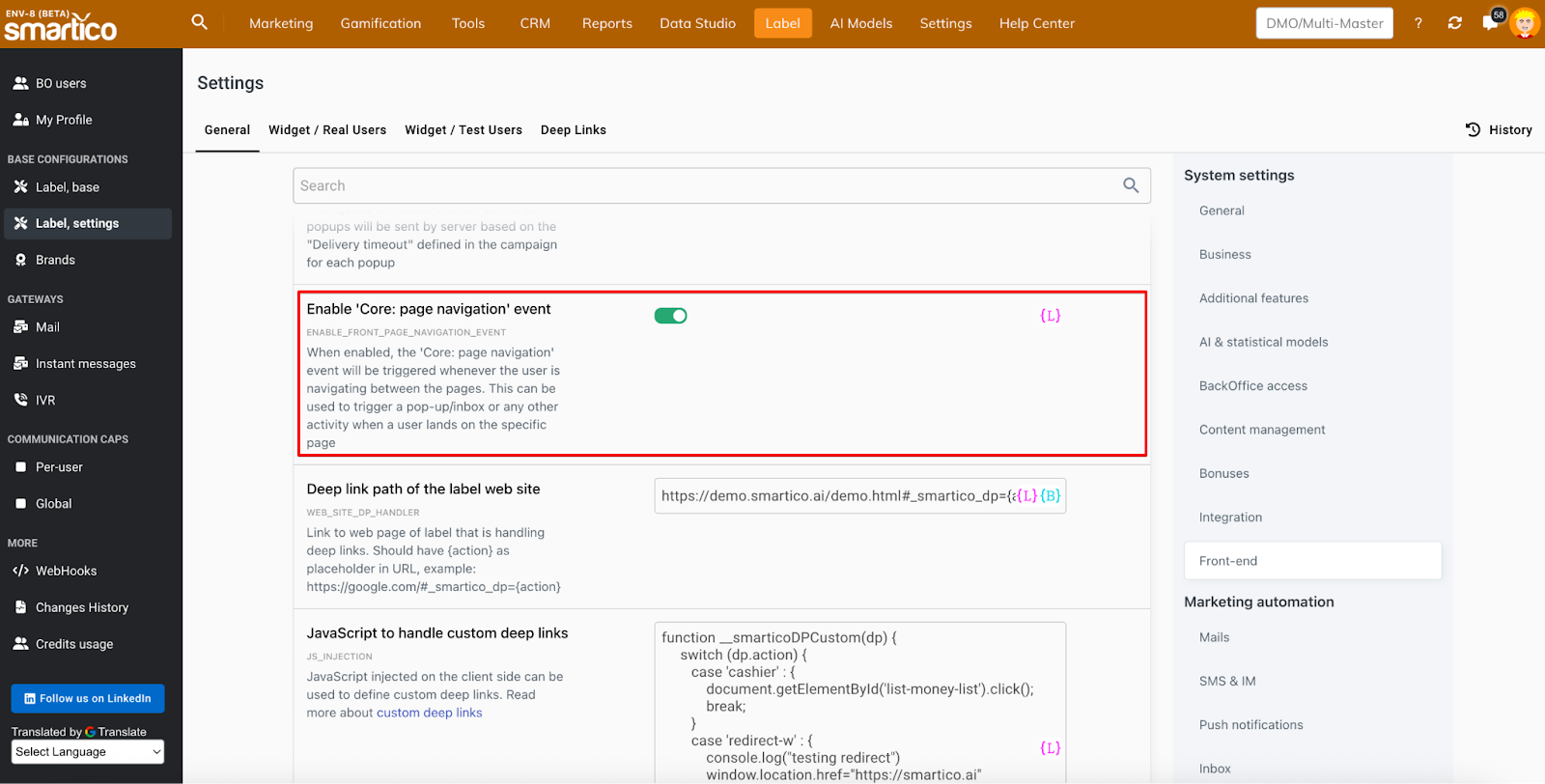Click the help question mark icon
Image resolution: width=1545 pixels, height=784 pixels.
(1418, 23)
